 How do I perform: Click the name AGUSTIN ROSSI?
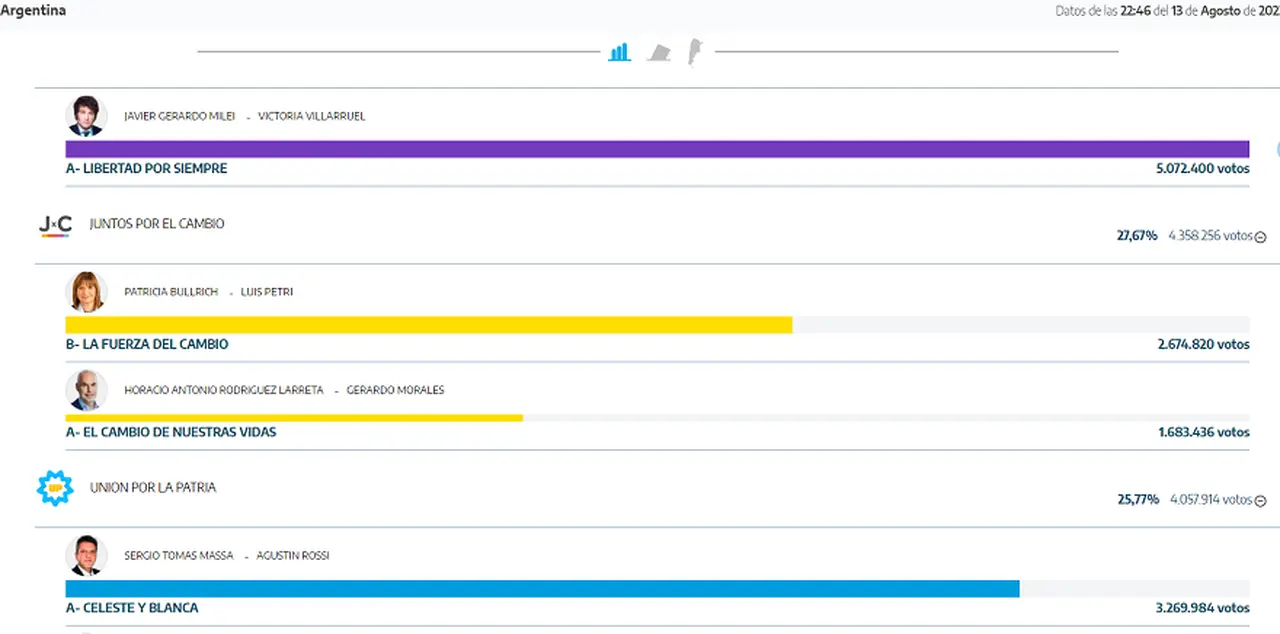[x=293, y=555]
